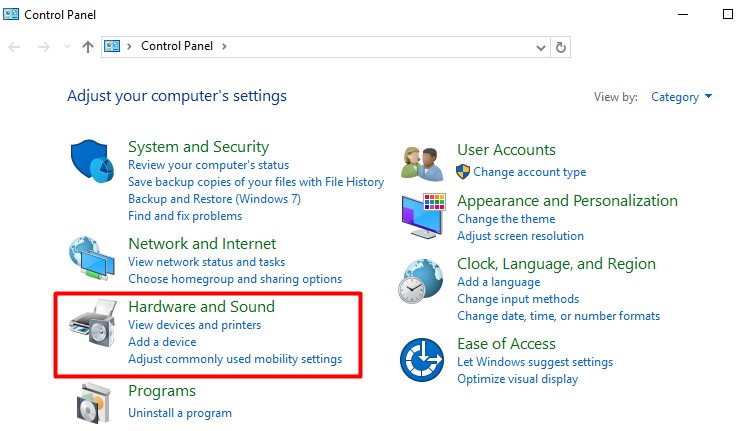Image resolution: width=747 pixels, height=431 pixels.
Task: Open the Appearance and Personalization monitor icon
Action: pyautogui.click(x=422, y=217)
